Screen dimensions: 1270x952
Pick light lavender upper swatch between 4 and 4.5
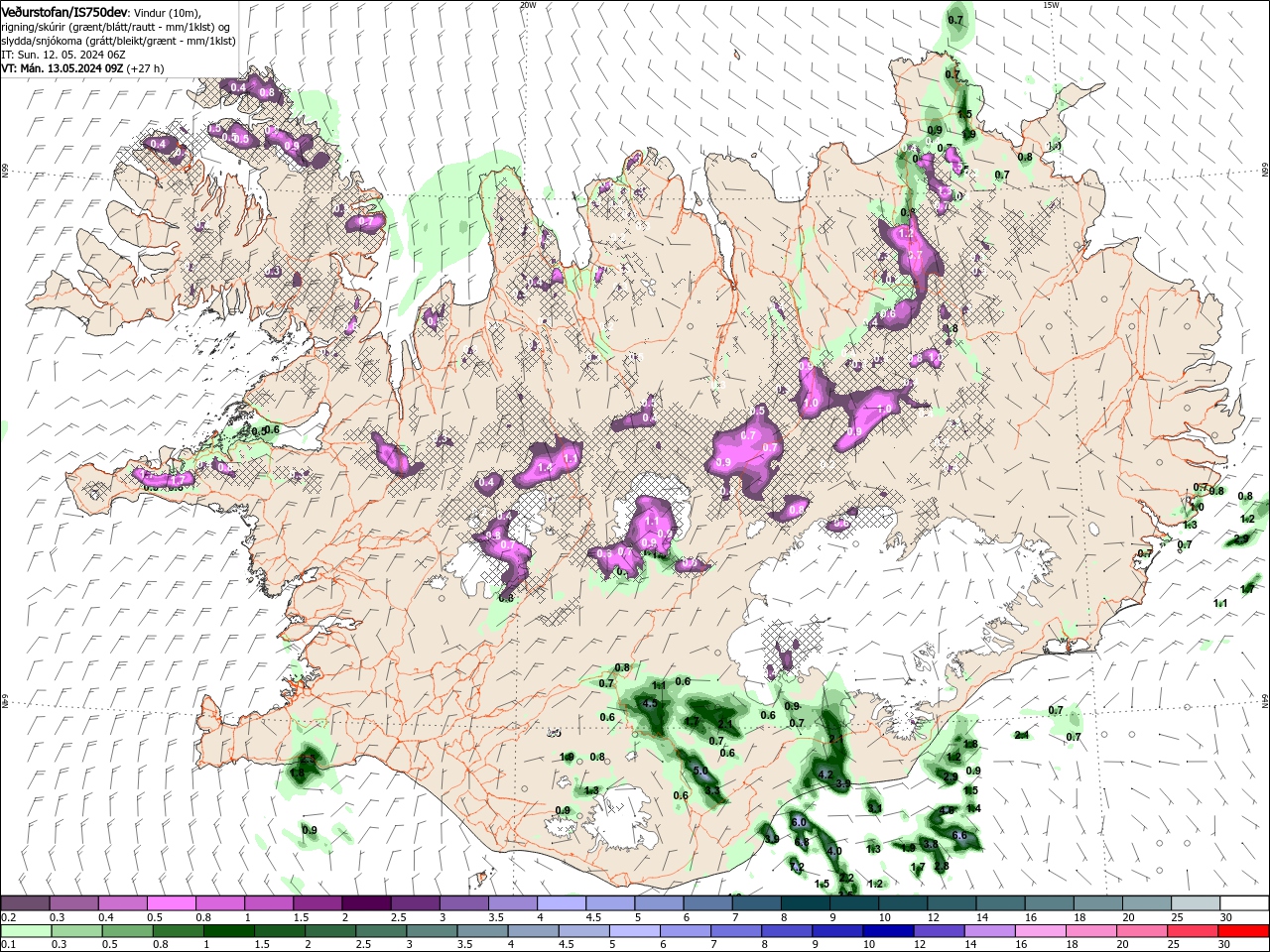[561, 903]
